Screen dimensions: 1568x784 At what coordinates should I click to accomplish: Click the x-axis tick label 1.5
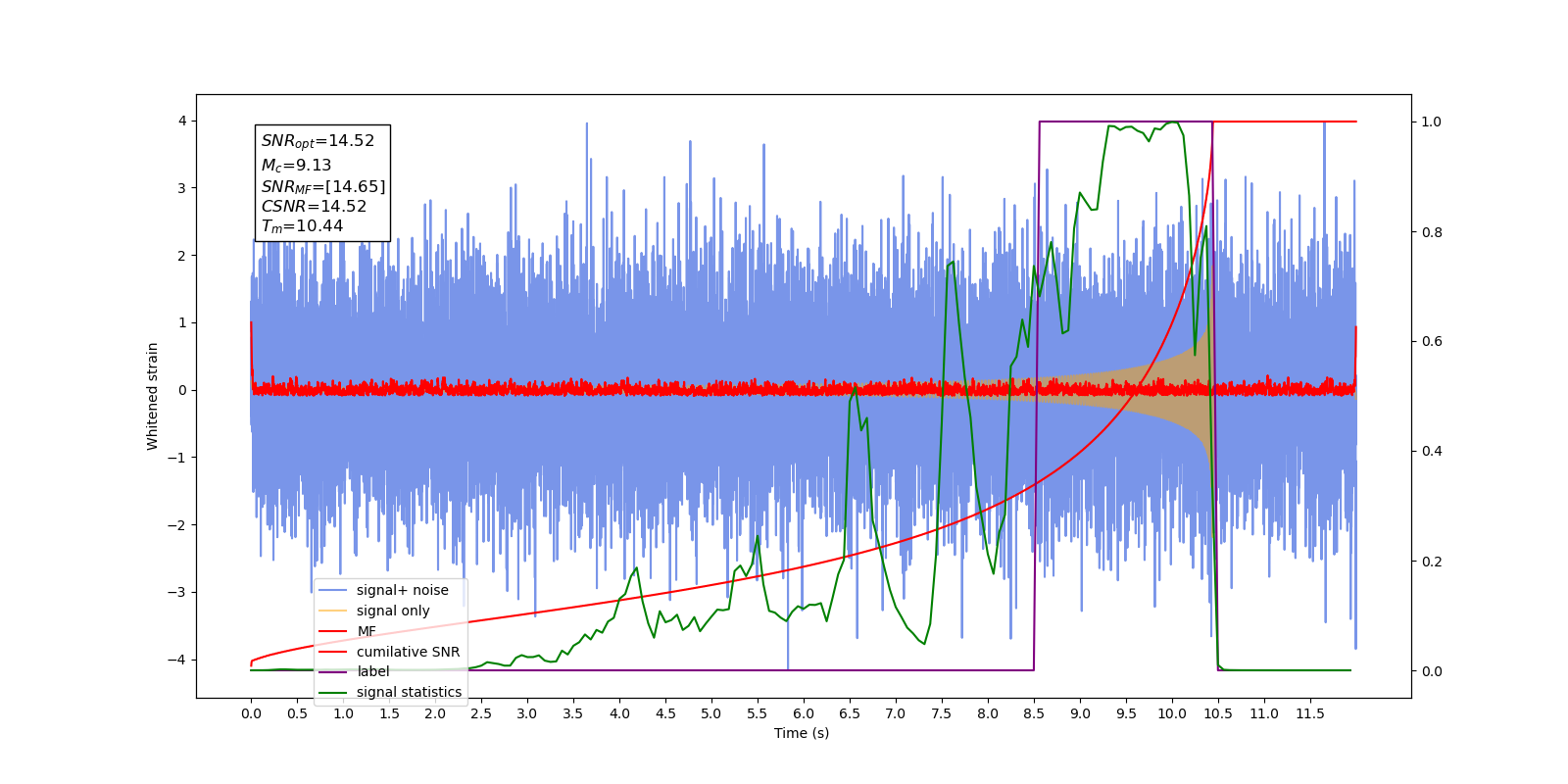point(389,713)
